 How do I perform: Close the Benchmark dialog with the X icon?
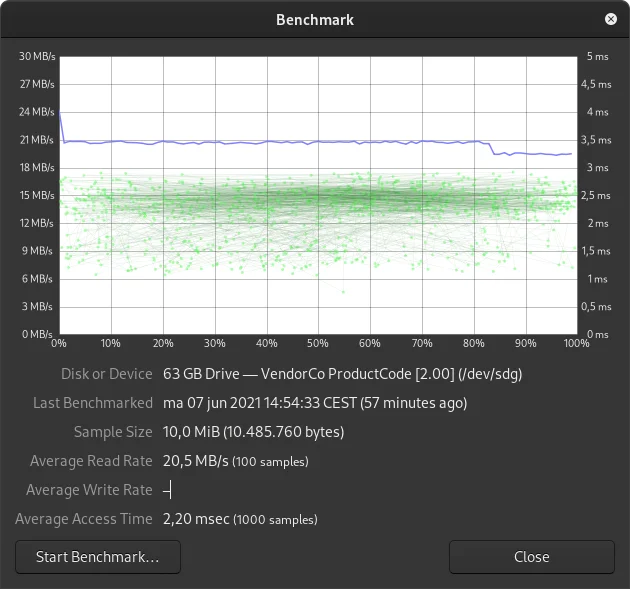[x=611, y=19]
